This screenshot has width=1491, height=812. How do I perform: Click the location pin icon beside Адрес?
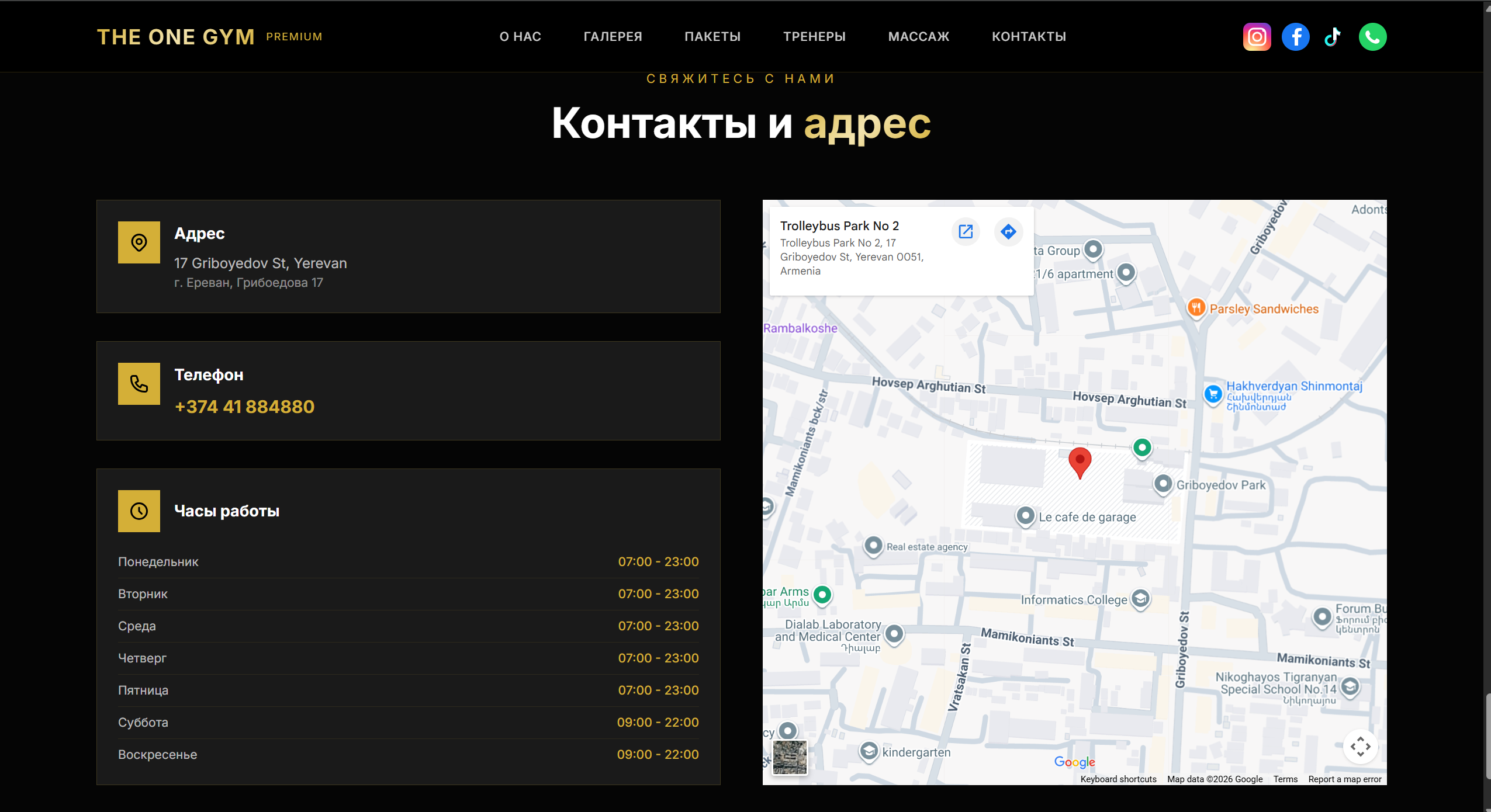point(139,242)
